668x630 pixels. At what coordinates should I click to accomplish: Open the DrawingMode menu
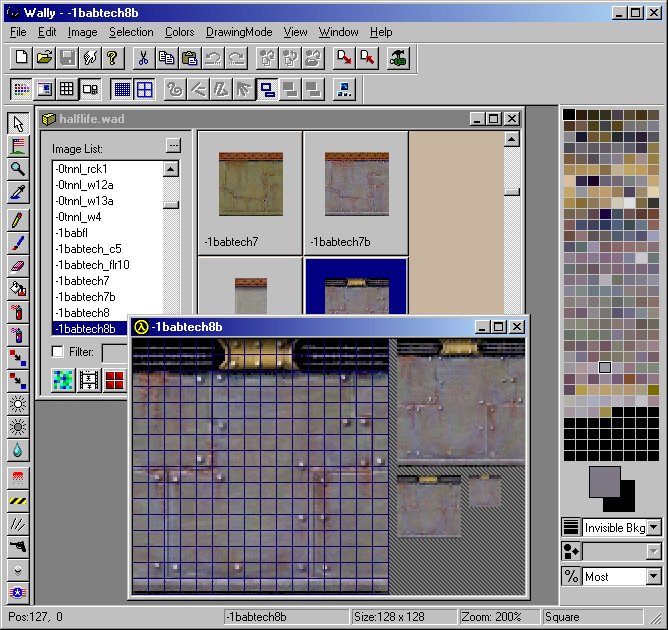[x=239, y=32]
